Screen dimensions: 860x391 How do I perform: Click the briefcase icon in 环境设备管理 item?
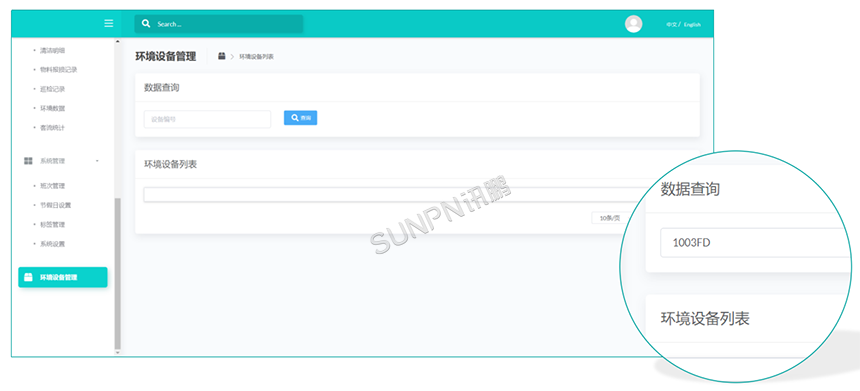point(29,277)
